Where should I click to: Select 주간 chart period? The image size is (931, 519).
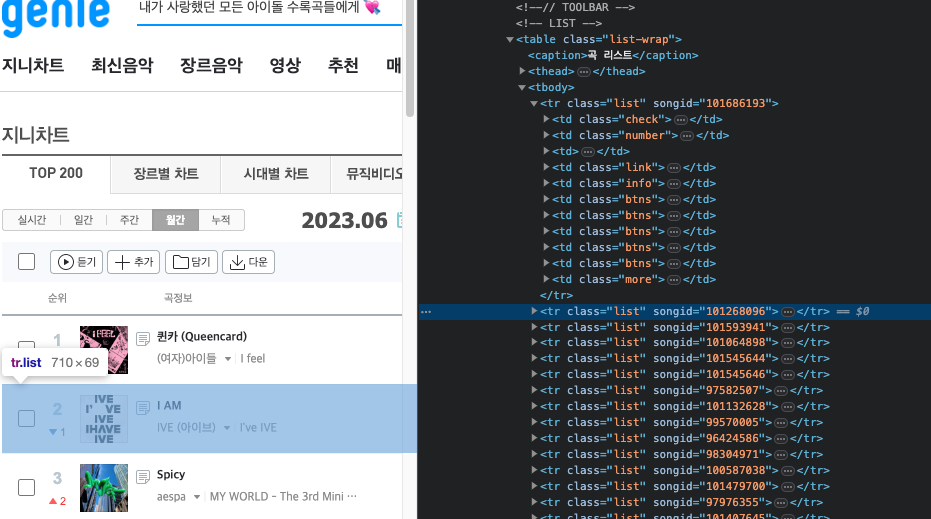(129, 220)
